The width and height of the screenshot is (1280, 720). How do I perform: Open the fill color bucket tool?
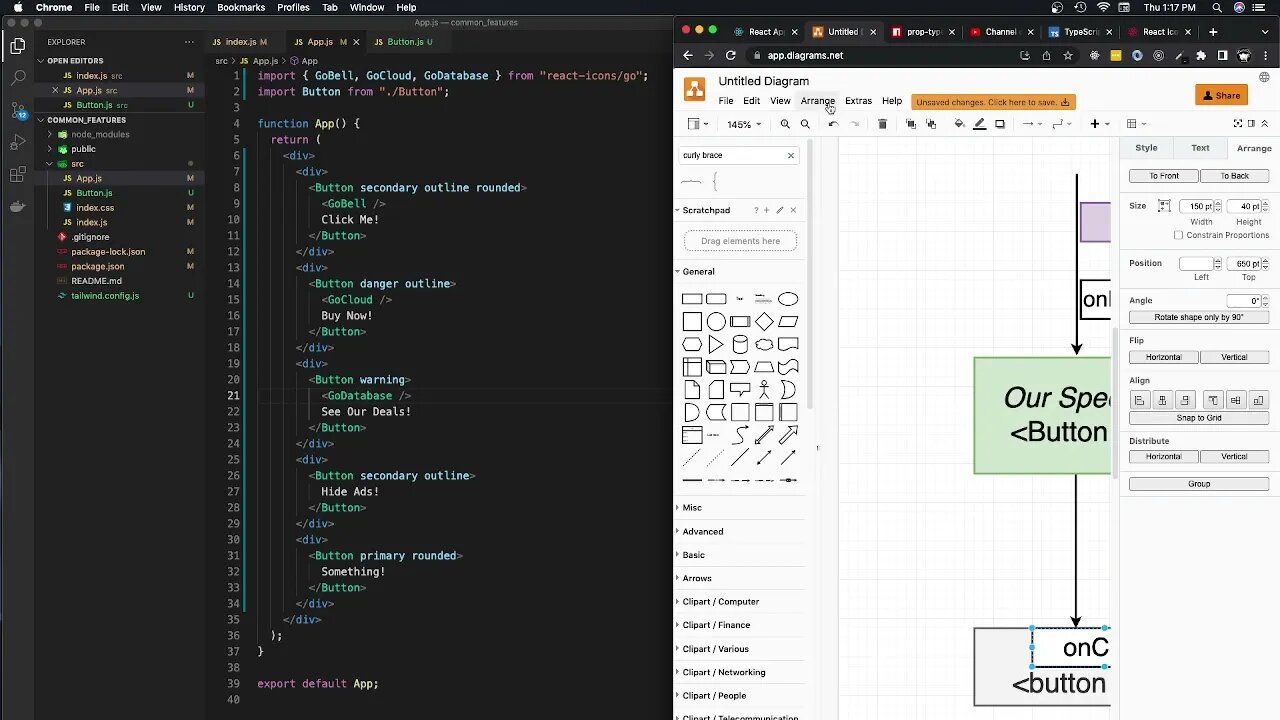pyautogui.click(x=960, y=124)
